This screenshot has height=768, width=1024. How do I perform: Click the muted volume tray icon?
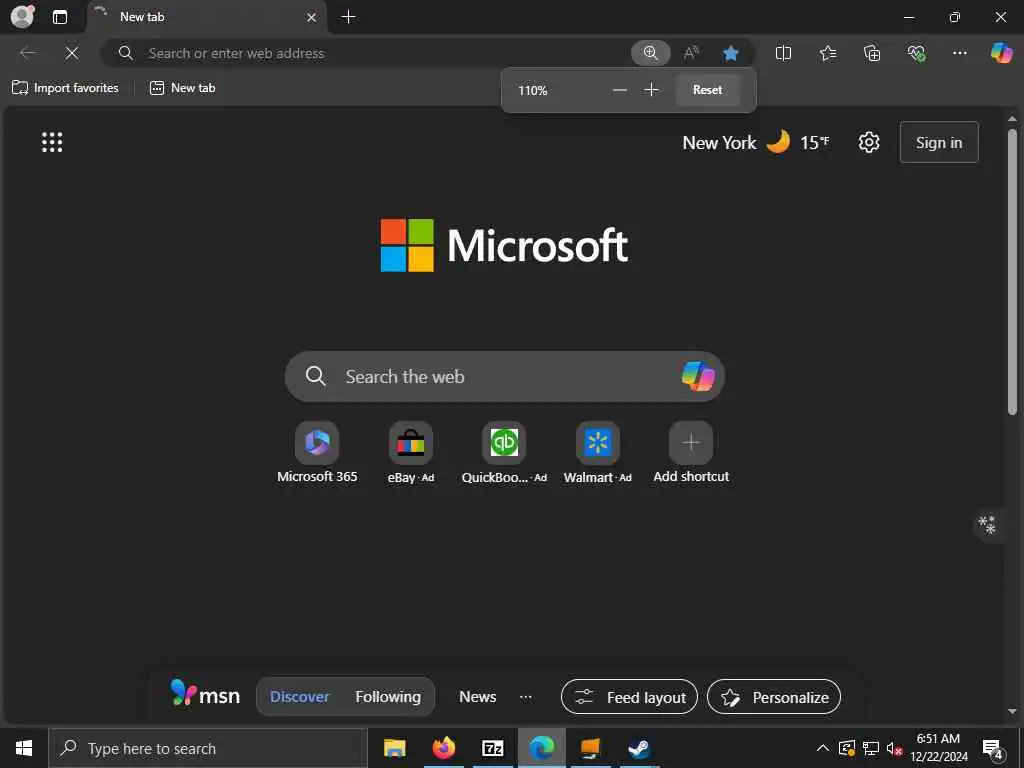point(894,748)
